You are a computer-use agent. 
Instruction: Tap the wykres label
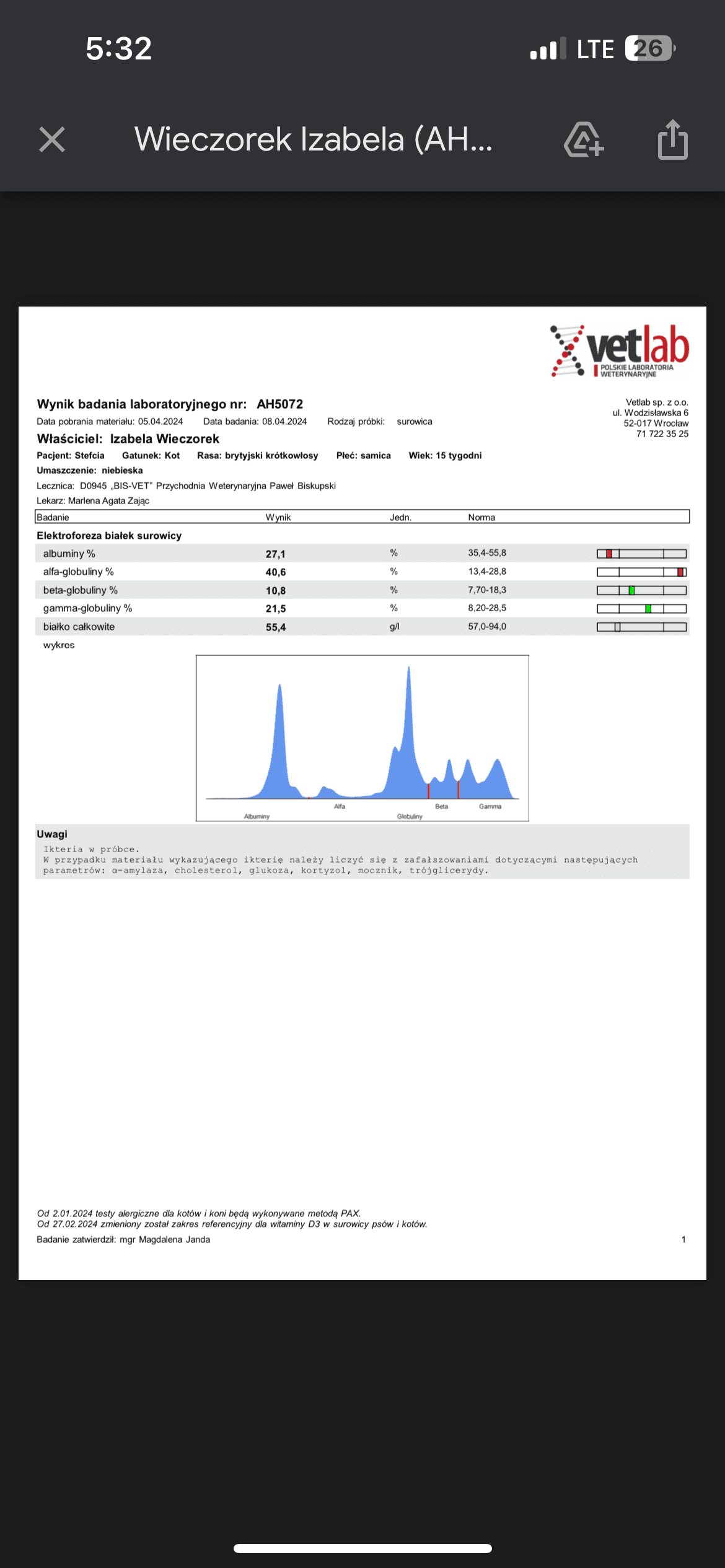[x=59, y=645]
